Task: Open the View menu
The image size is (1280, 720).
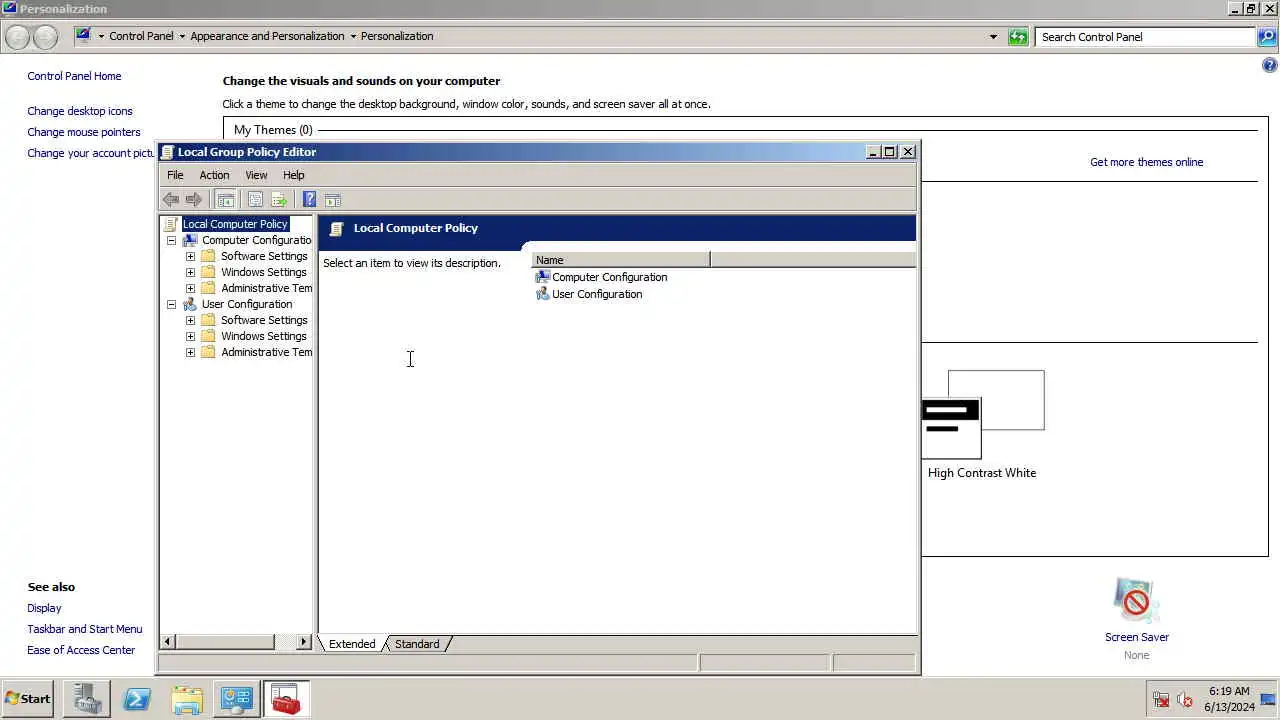Action: [256, 175]
